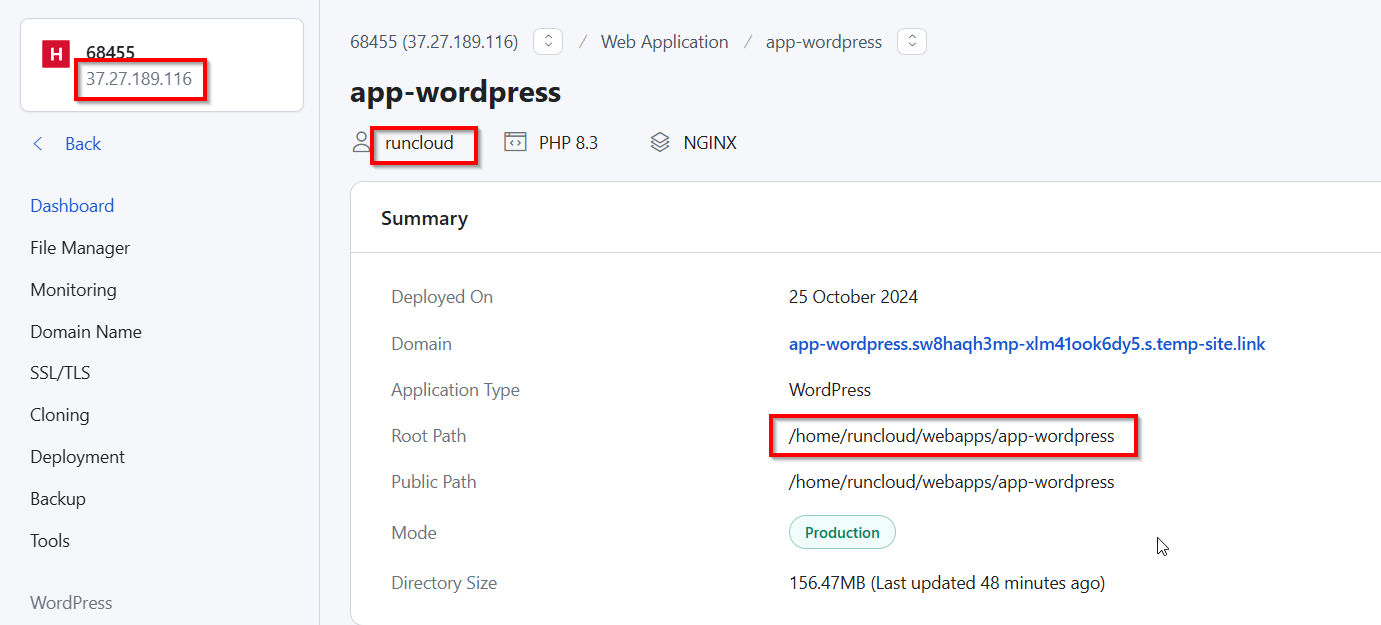Image resolution: width=1381 pixels, height=625 pixels.
Task: Open server switcher dropdown next to 68455
Action: 548,42
